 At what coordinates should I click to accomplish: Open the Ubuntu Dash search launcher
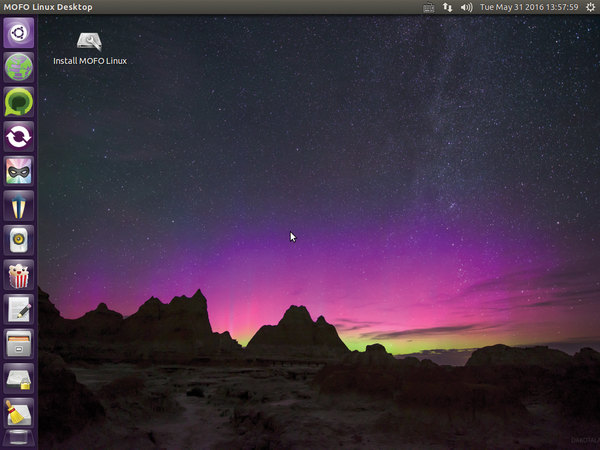click(x=19, y=33)
